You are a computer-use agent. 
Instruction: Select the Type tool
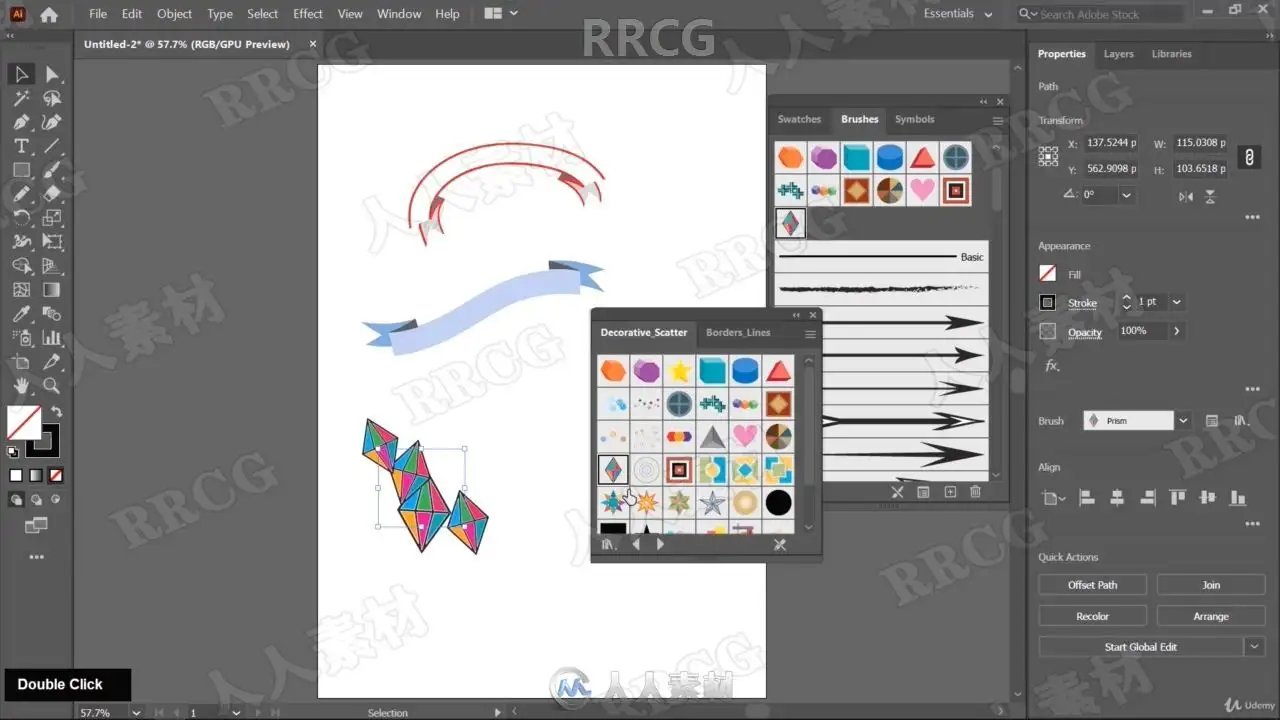[x=21, y=146]
